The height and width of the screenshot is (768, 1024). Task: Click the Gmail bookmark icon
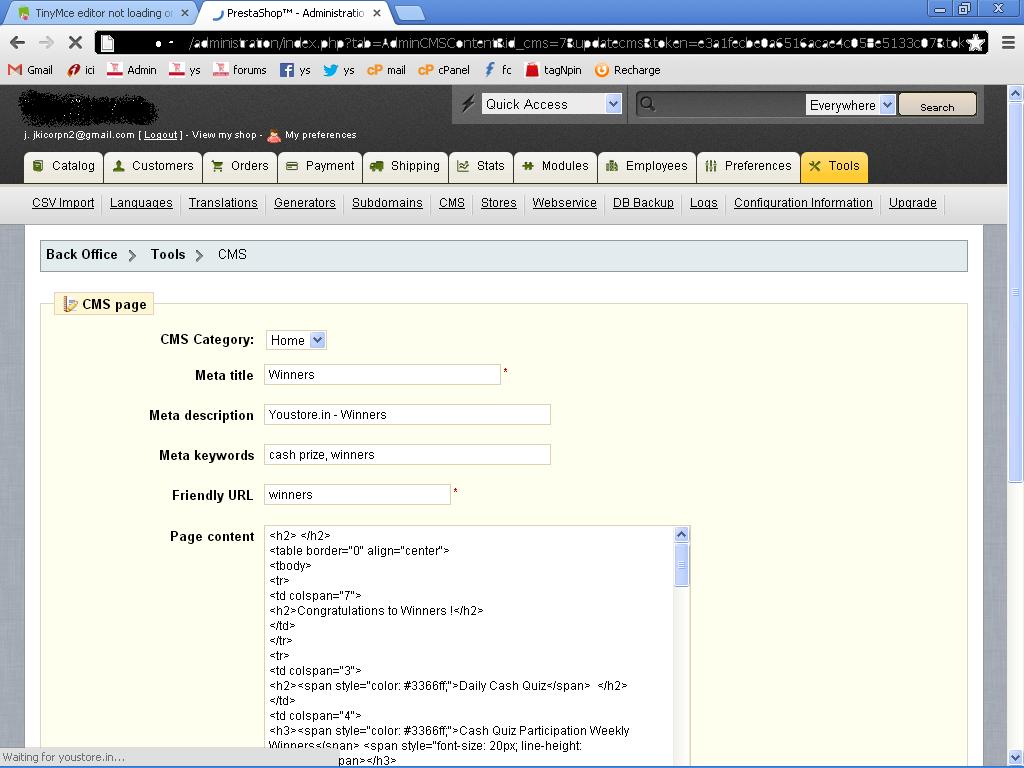(x=15, y=70)
